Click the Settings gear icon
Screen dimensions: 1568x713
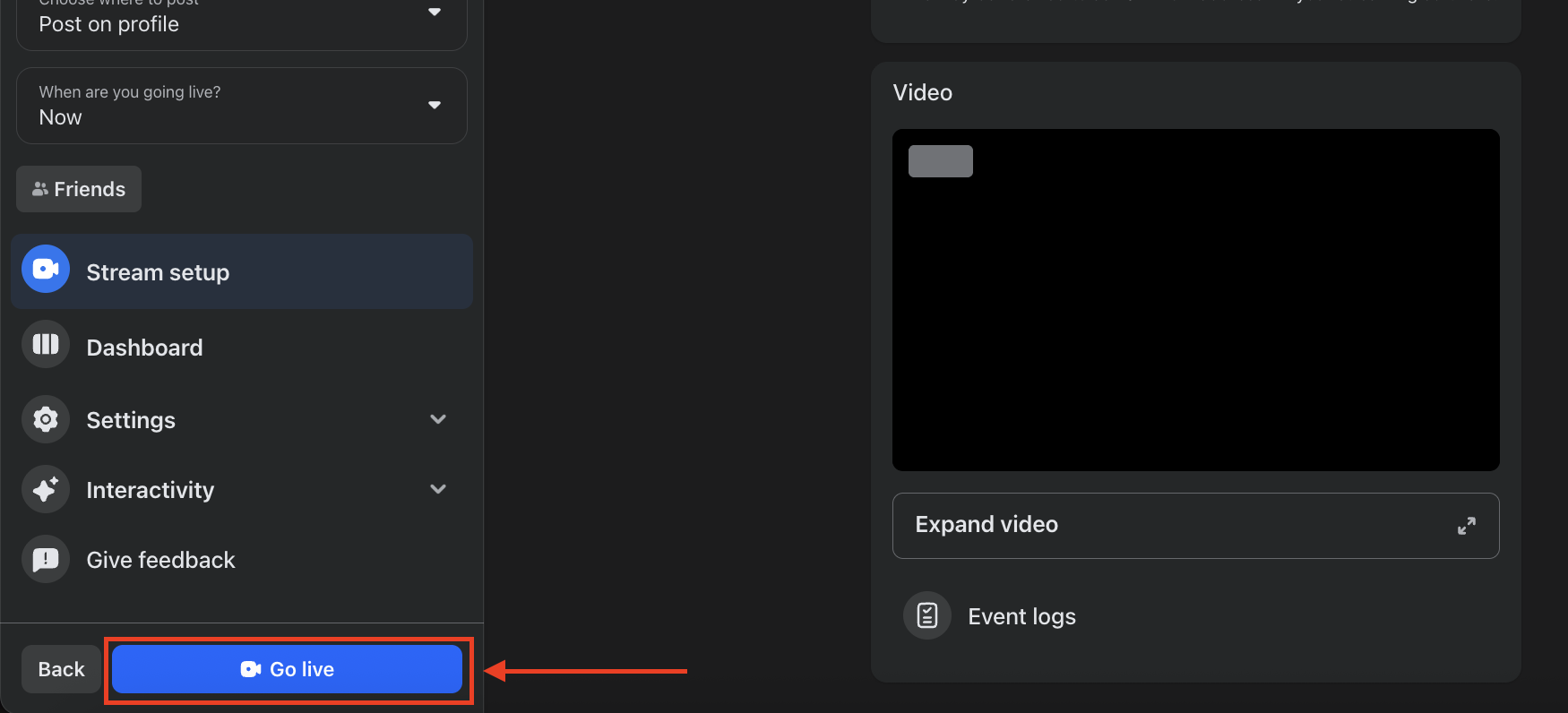tap(46, 419)
